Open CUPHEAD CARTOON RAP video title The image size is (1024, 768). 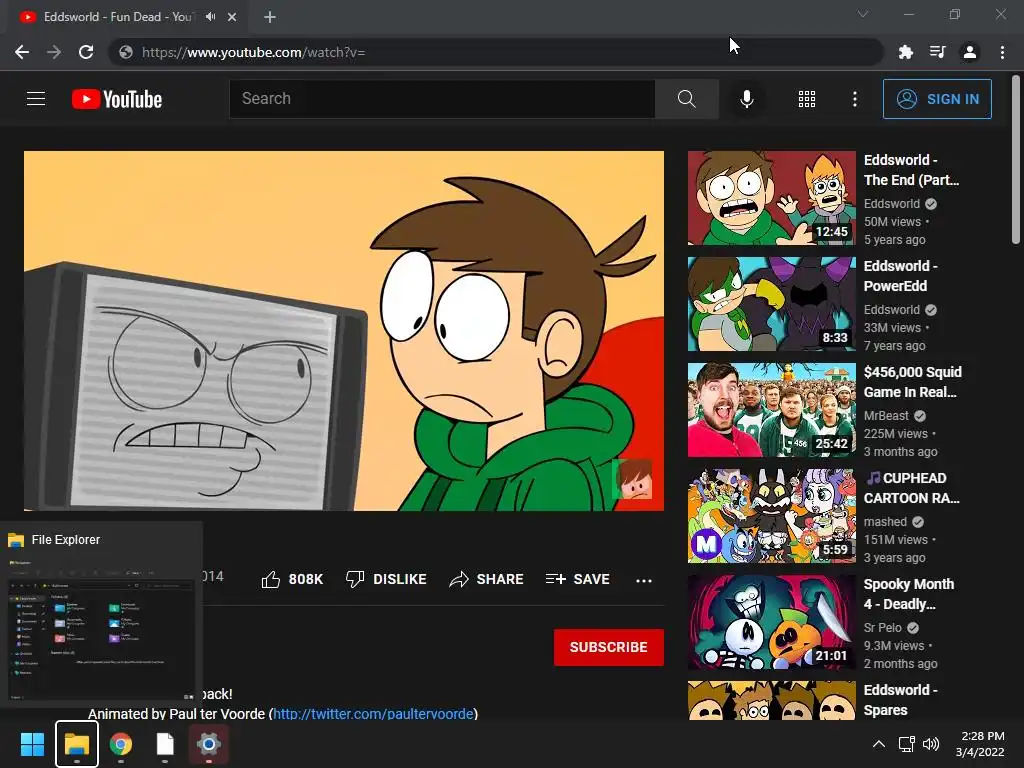point(912,488)
